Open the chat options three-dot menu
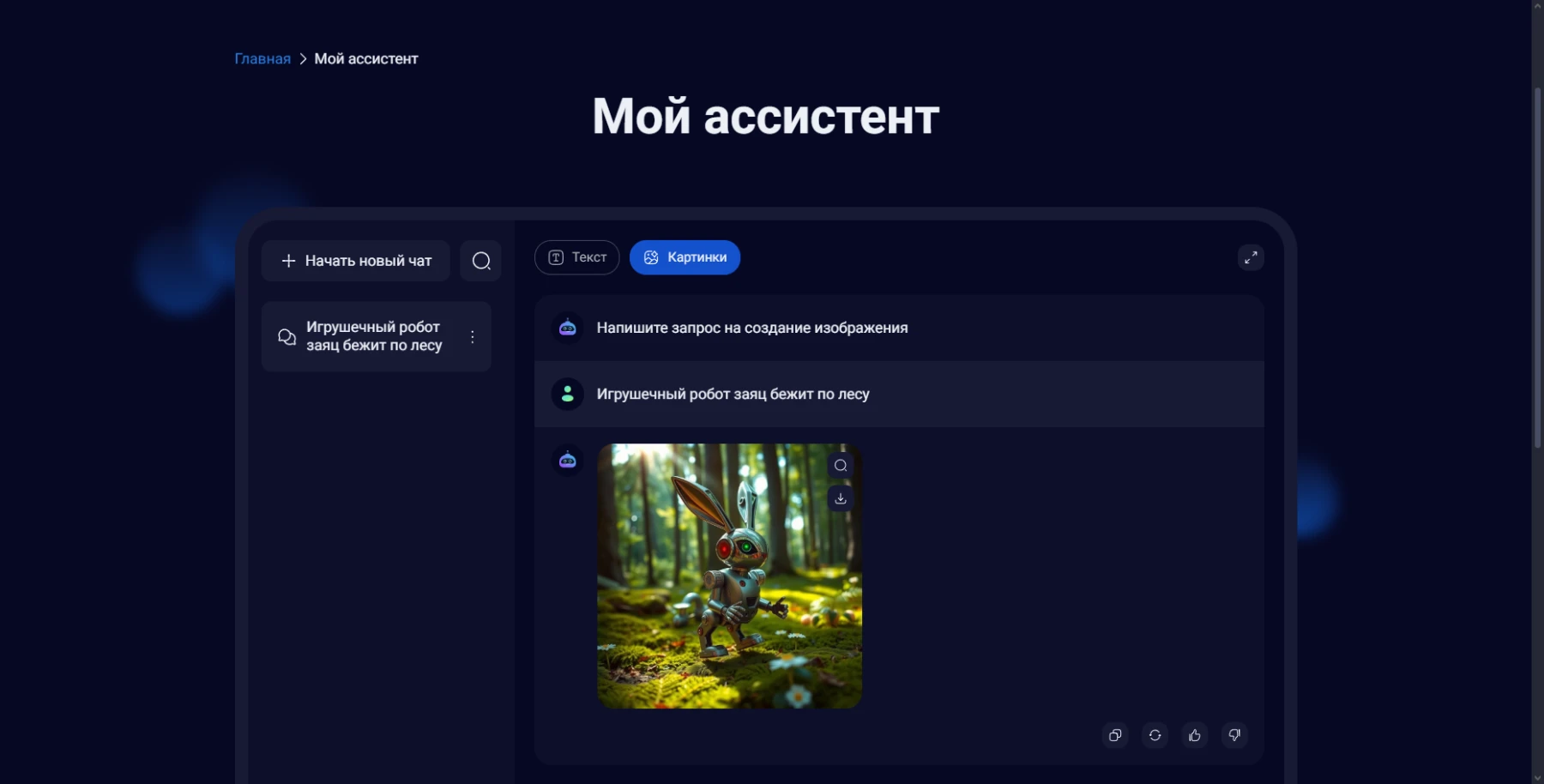Viewport: 1544px width, 784px height. click(x=471, y=336)
